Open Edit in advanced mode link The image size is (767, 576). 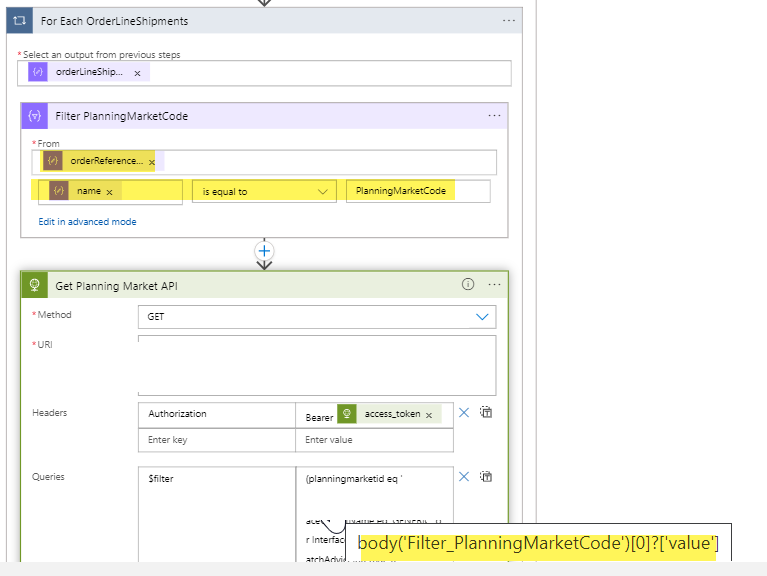coord(88,222)
